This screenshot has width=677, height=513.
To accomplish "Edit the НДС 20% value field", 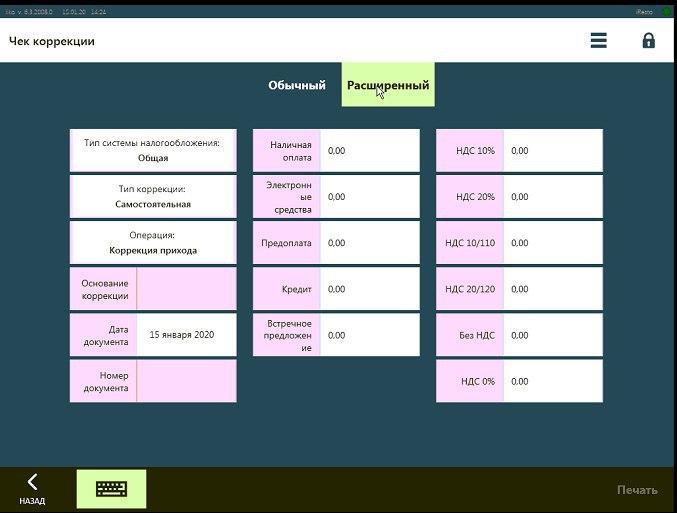I will [x=553, y=196].
